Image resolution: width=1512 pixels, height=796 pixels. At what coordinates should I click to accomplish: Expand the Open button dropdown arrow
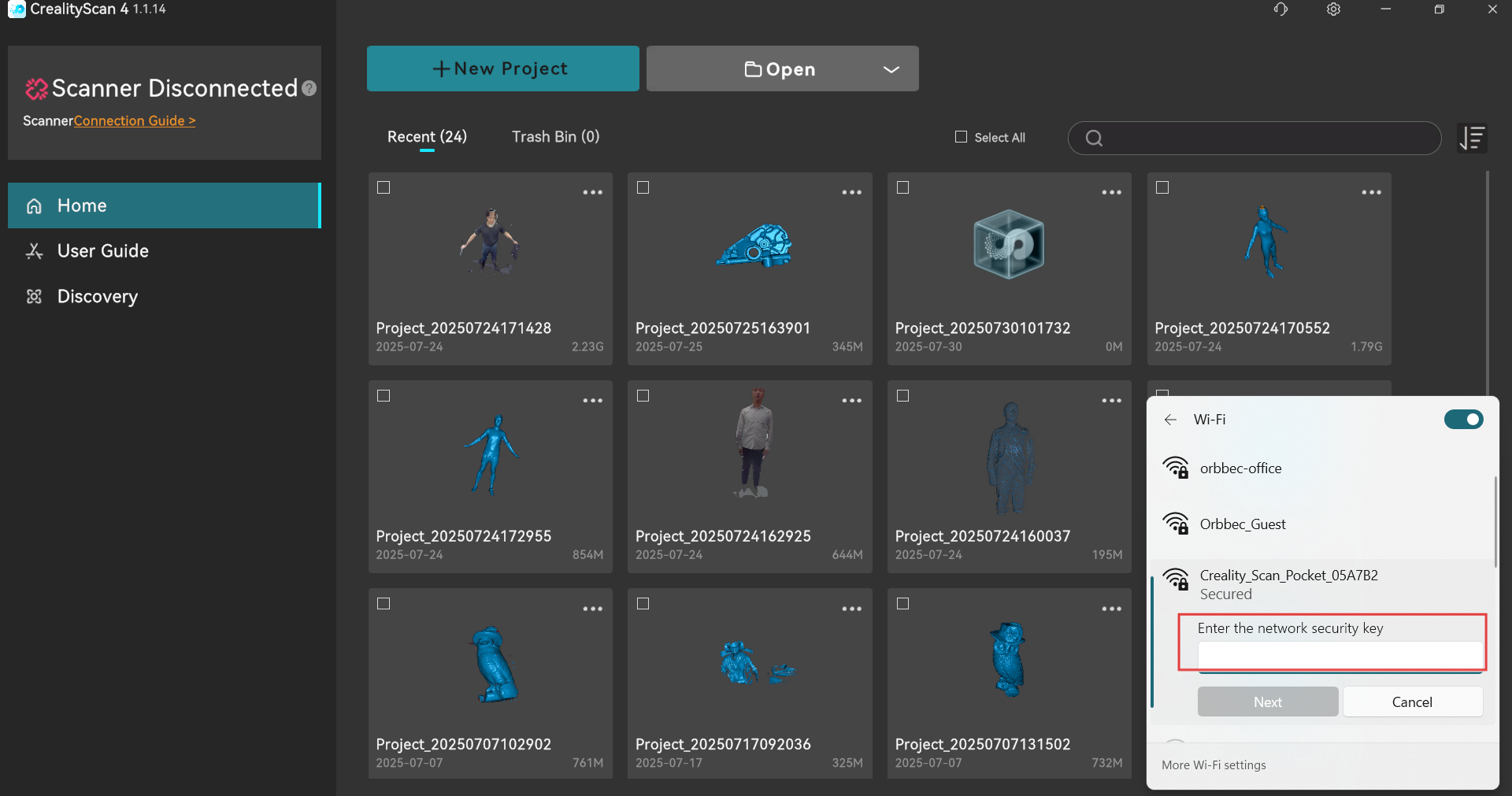tap(891, 69)
